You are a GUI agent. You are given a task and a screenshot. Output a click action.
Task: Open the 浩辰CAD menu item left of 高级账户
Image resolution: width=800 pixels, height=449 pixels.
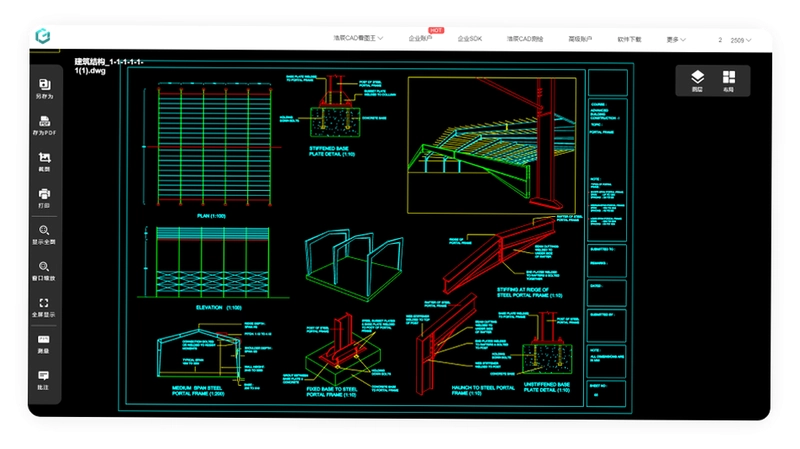coord(525,39)
